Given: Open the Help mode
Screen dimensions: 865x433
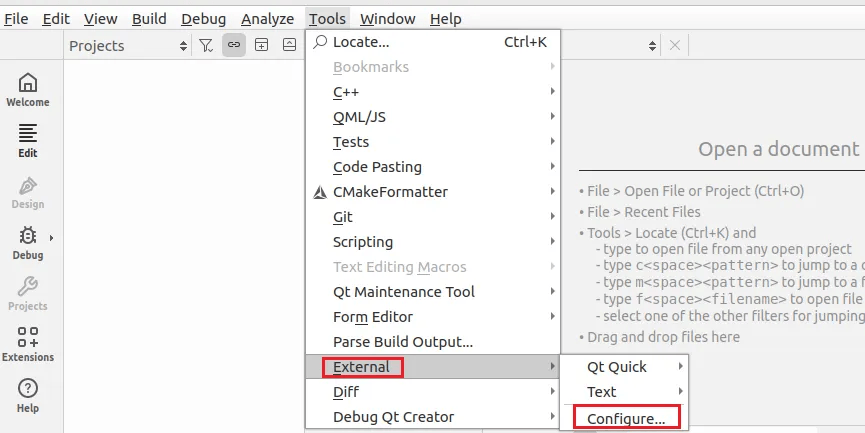Looking at the screenshot, I should 28,395.
